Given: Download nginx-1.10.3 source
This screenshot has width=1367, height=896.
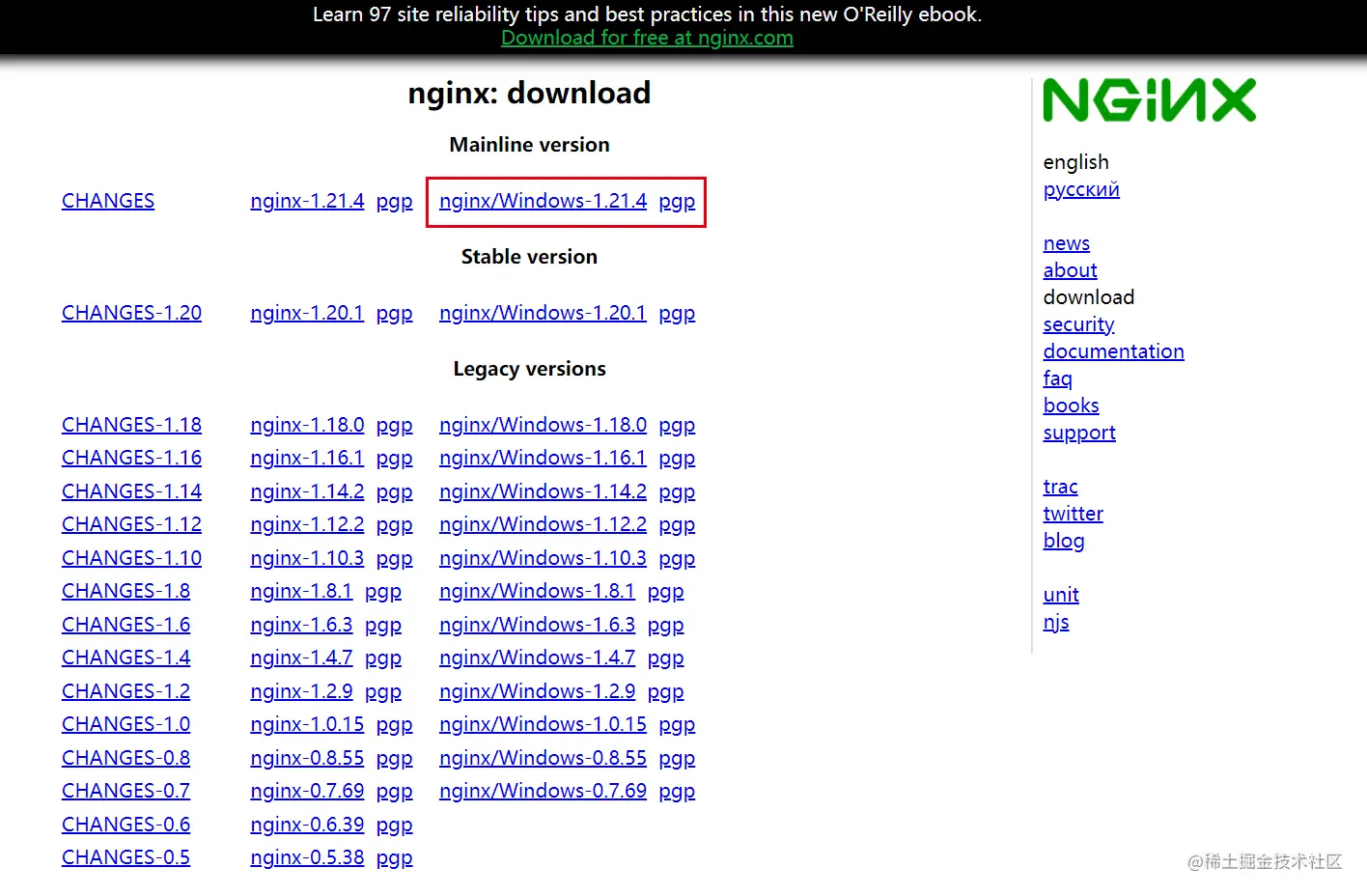Looking at the screenshot, I should tap(307, 558).
